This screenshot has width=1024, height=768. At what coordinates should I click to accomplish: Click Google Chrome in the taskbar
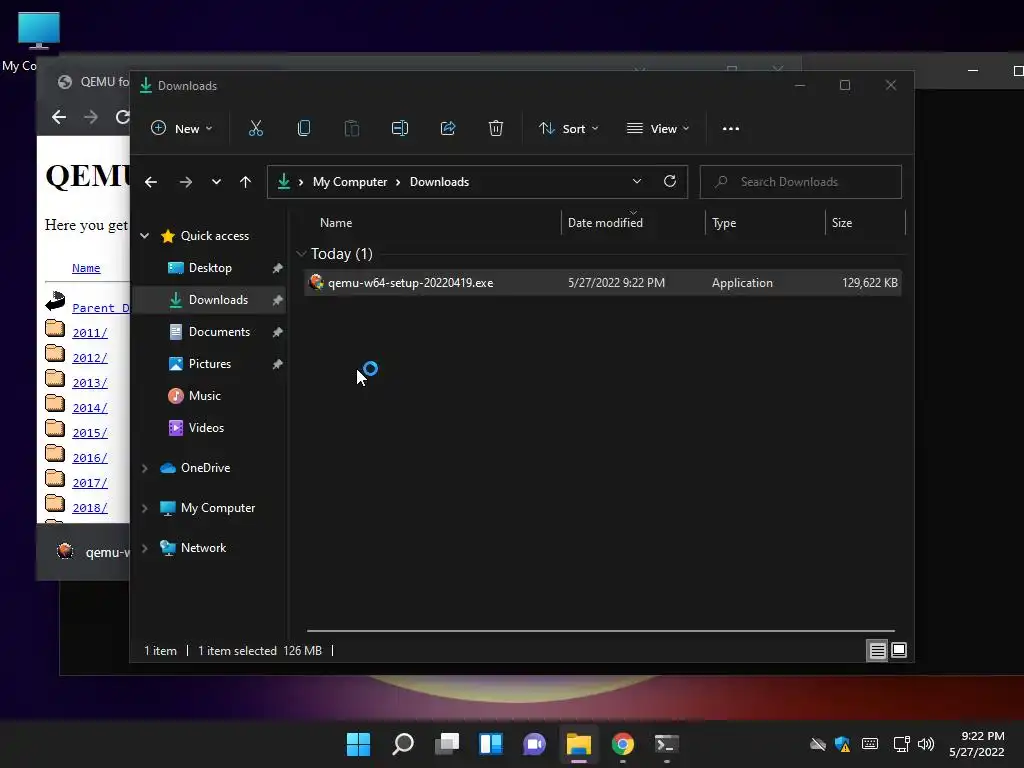coord(622,744)
